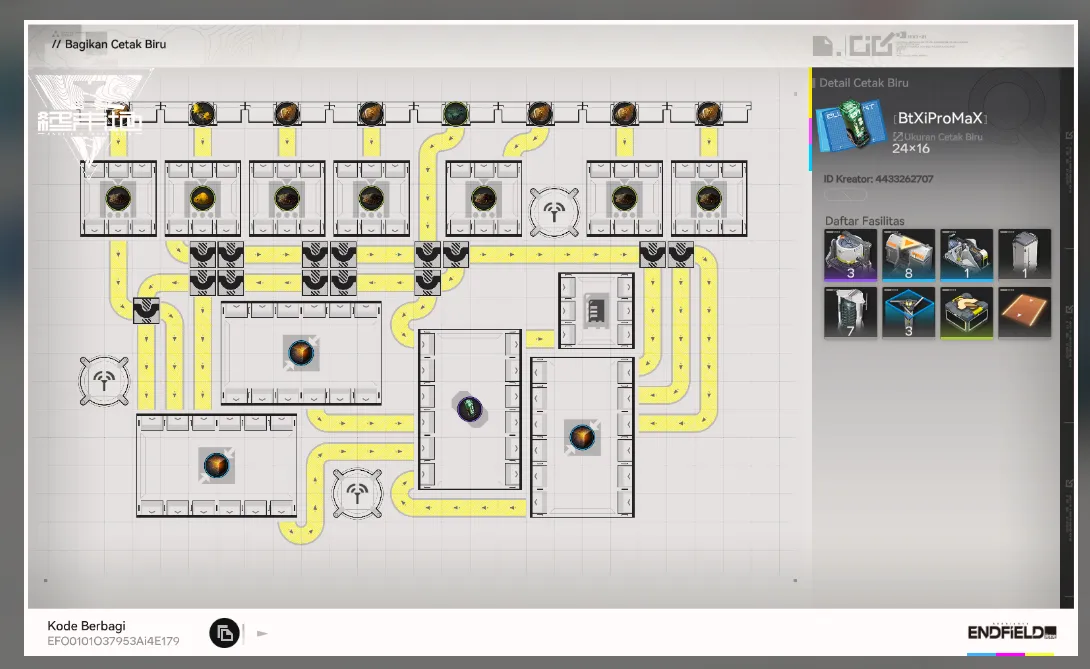
Task: Select the facility thumbnail showing count 7
Action: [850, 313]
